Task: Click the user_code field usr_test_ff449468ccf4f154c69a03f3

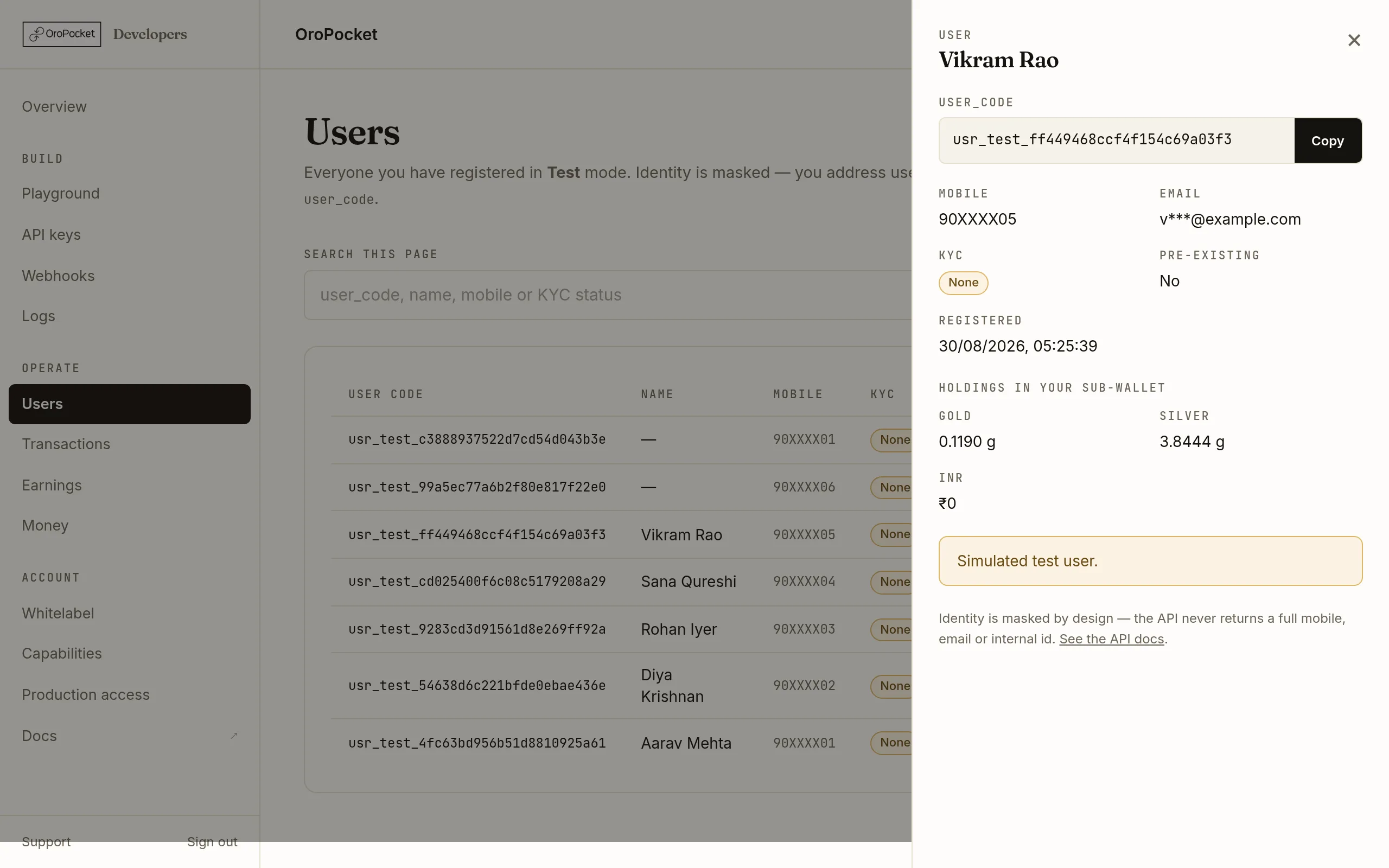Action: (x=1117, y=141)
